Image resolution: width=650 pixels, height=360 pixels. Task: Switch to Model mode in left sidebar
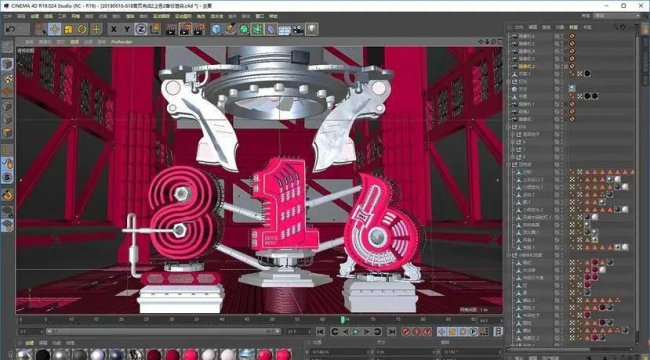tap(7, 64)
